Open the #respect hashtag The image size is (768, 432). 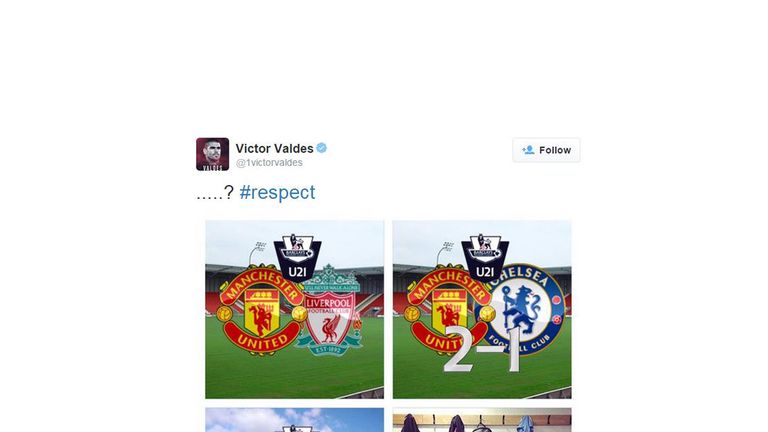277,192
